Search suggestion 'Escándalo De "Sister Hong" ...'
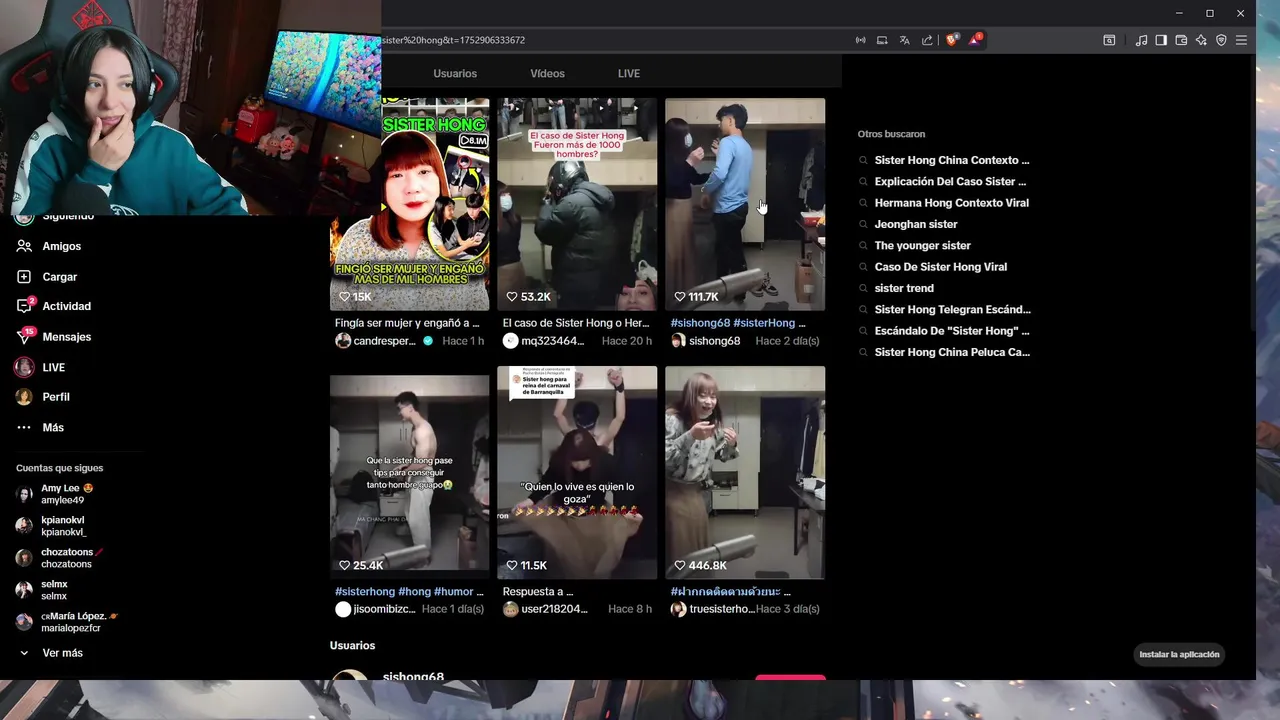Screen dimensions: 1280x720 coord(951,331)
